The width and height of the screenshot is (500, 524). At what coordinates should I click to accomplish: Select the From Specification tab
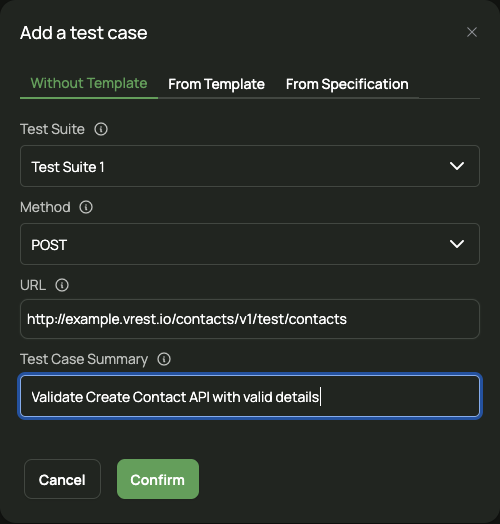click(x=347, y=84)
